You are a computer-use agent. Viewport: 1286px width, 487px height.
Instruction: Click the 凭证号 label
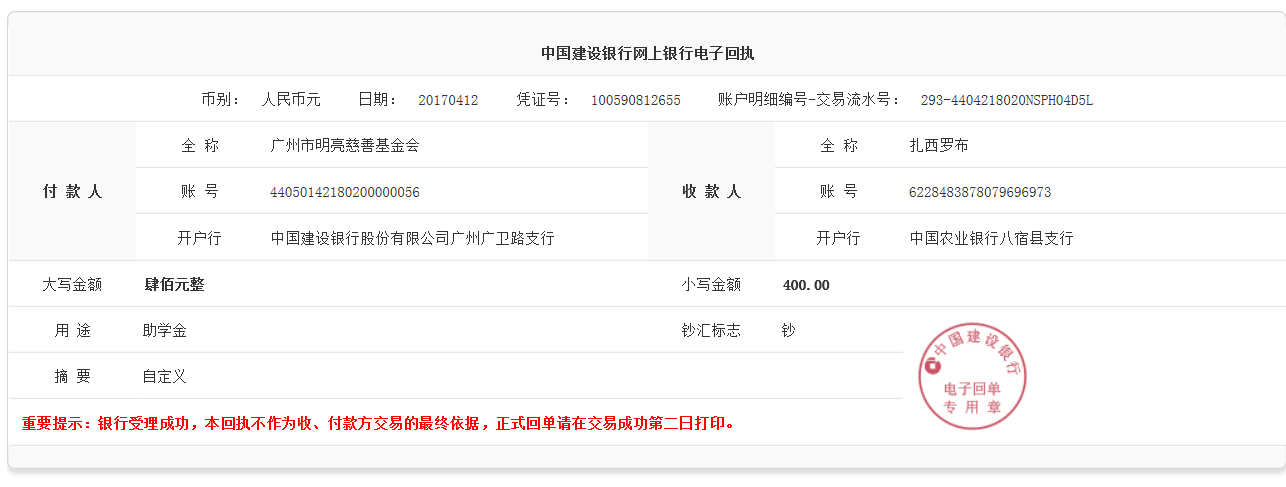tap(543, 99)
